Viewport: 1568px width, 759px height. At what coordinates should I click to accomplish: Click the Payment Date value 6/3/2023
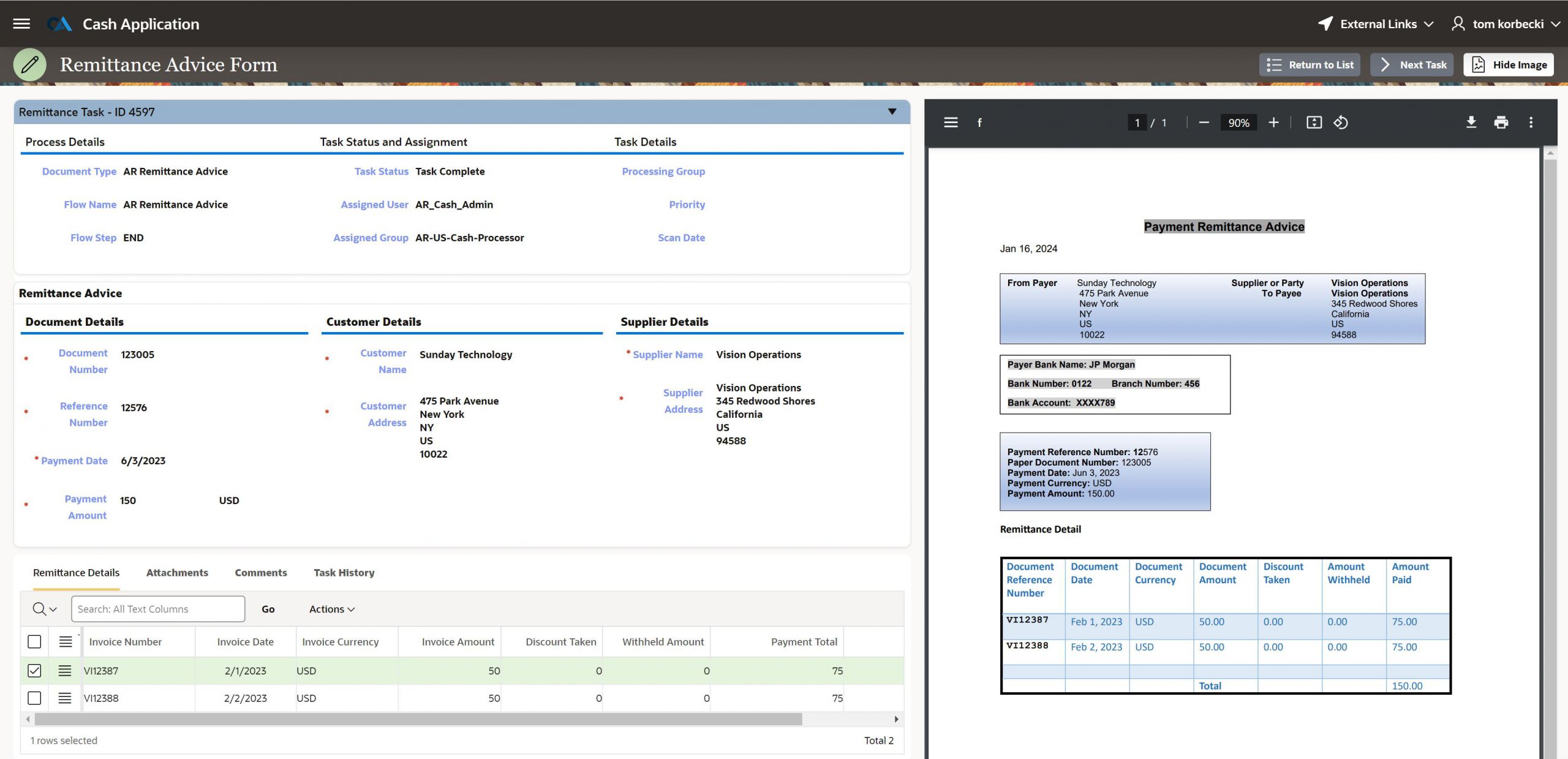[143, 461]
